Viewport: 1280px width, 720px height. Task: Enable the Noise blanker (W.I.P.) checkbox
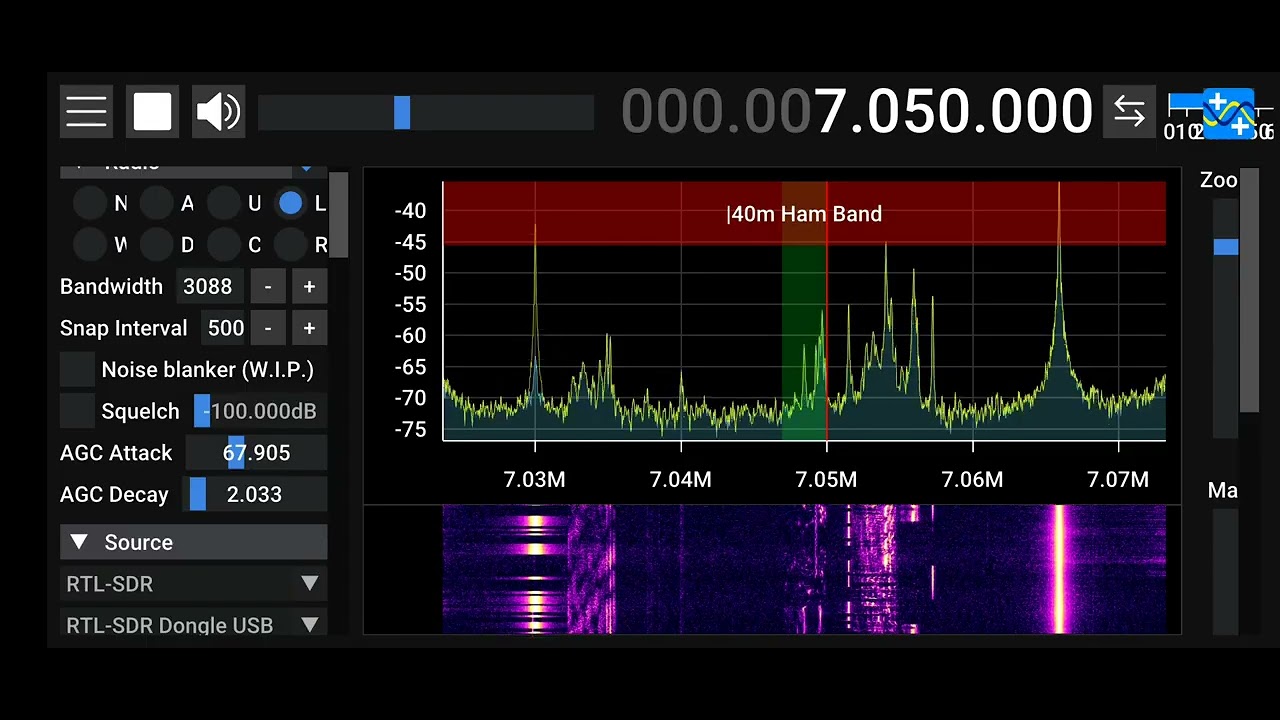tap(77, 370)
